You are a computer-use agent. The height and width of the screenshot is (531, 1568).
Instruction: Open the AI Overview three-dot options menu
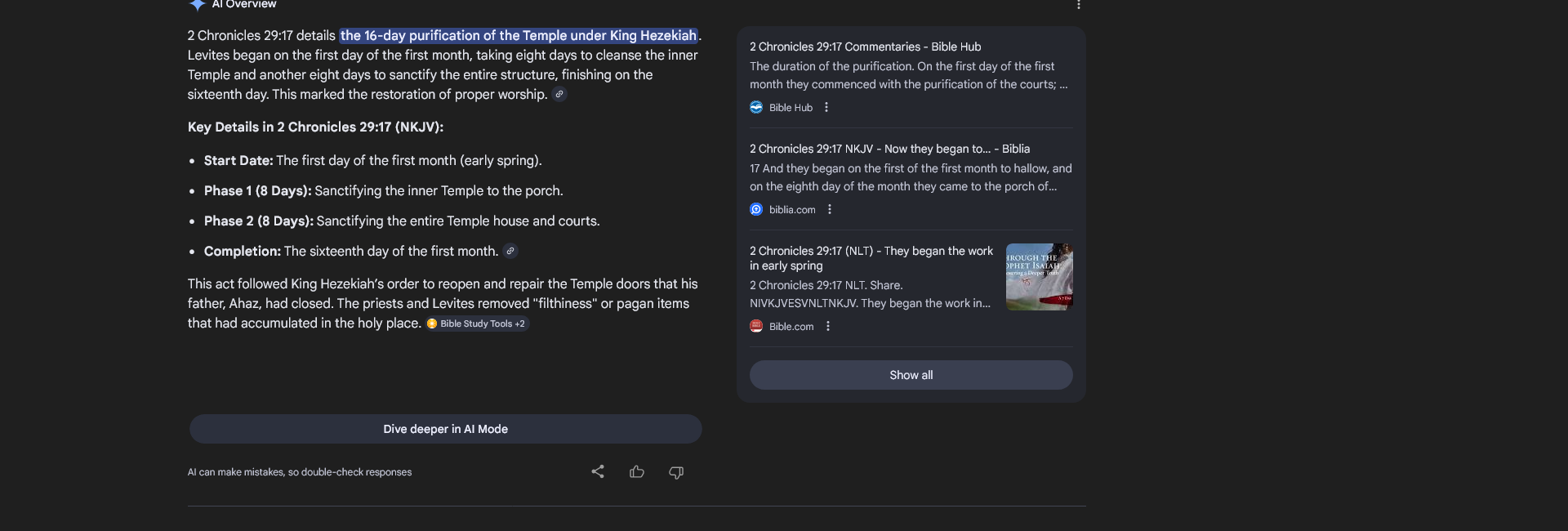pos(1078,5)
